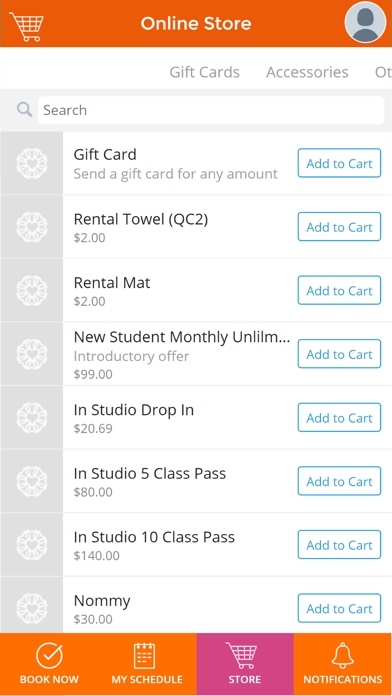Add In Studio Drop In to cart
This screenshot has width=392, height=696.
(339, 418)
